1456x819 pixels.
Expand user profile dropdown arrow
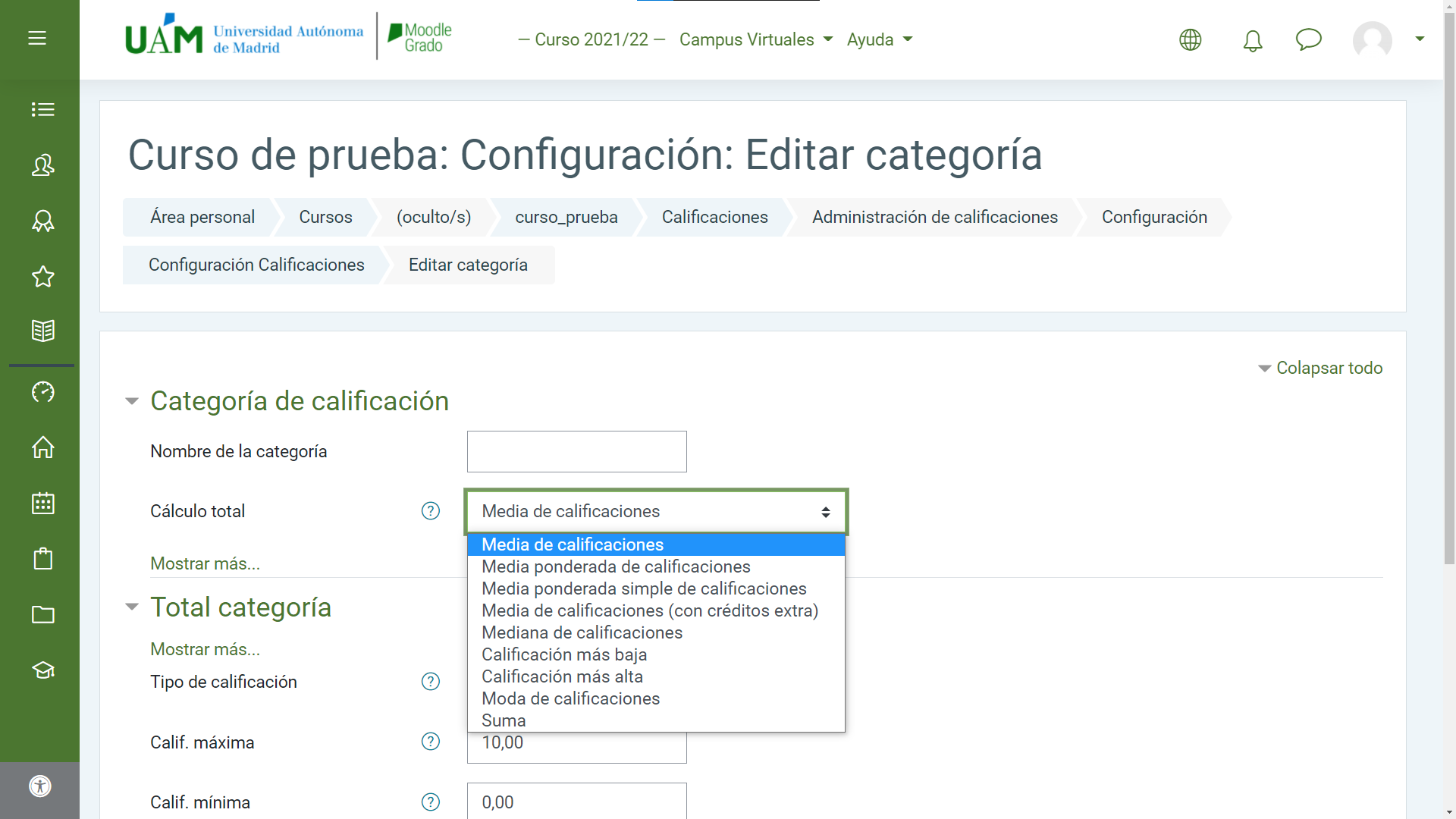pyautogui.click(x=1420, y=39)
